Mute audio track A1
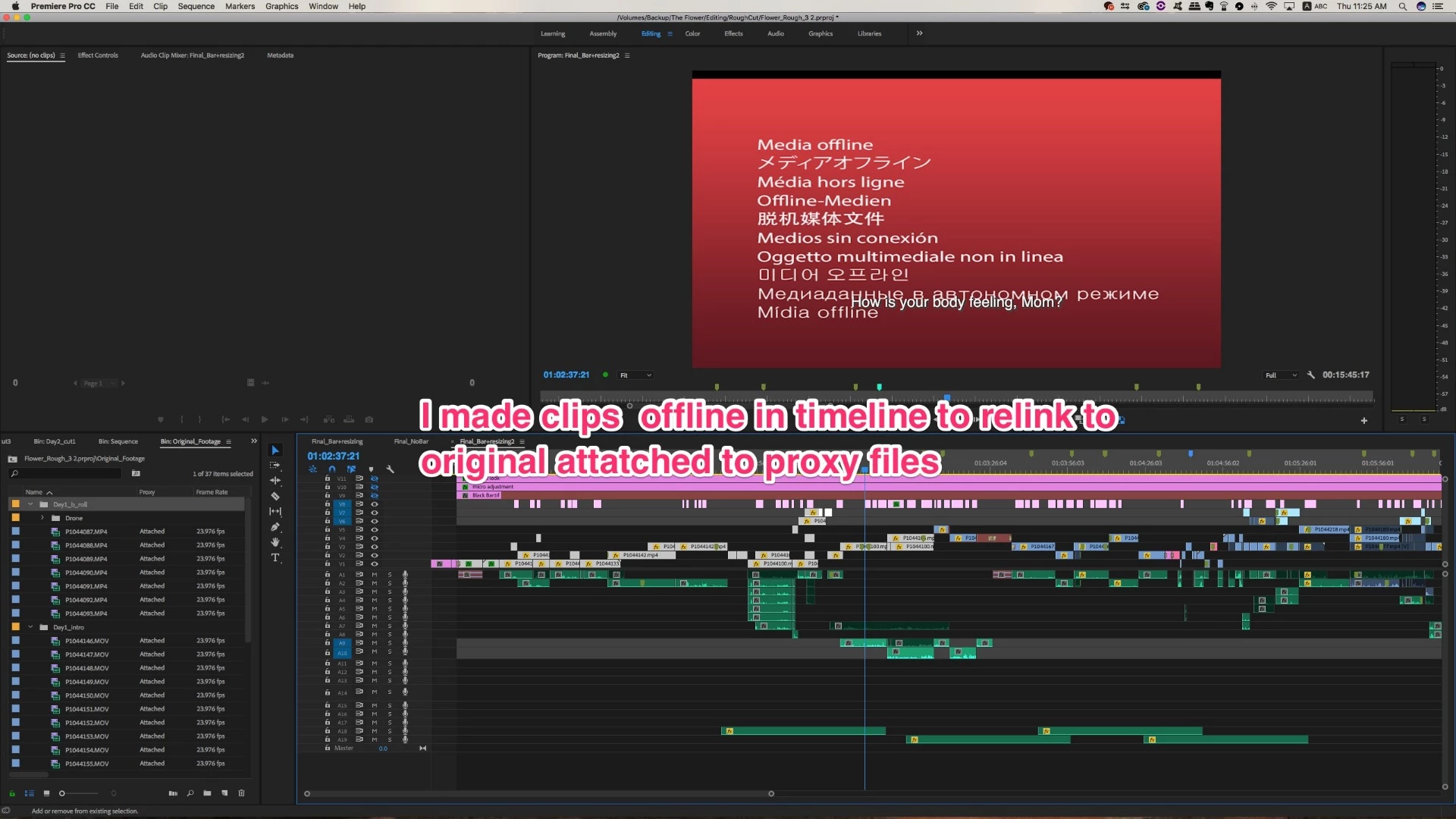The height and width of the screenshot is (819, 1456). tap(374, 575)
